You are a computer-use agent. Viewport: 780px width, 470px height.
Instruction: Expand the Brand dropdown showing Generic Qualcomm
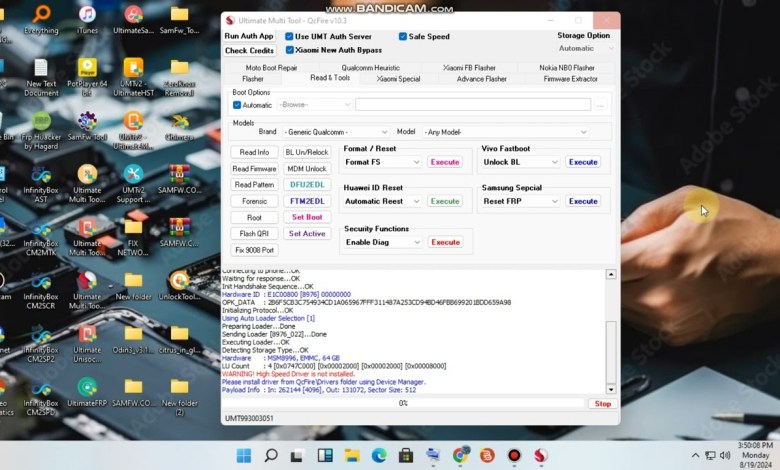335,132
